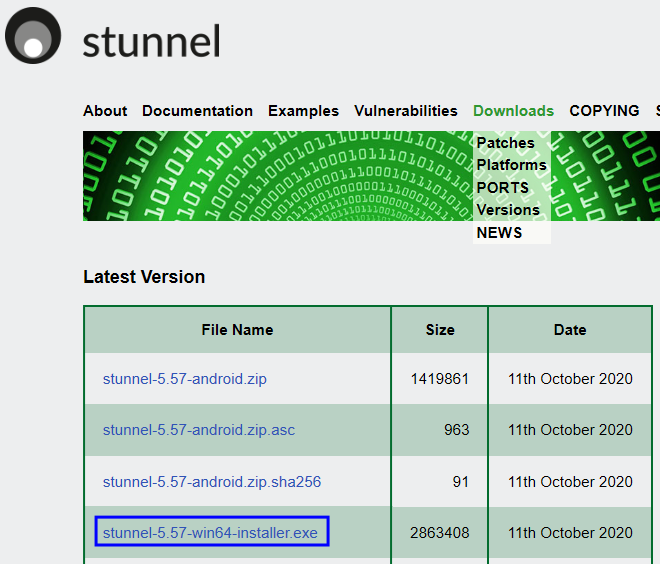Click the date in the win64-installer.exe row
660x564 pixels.
570,533
